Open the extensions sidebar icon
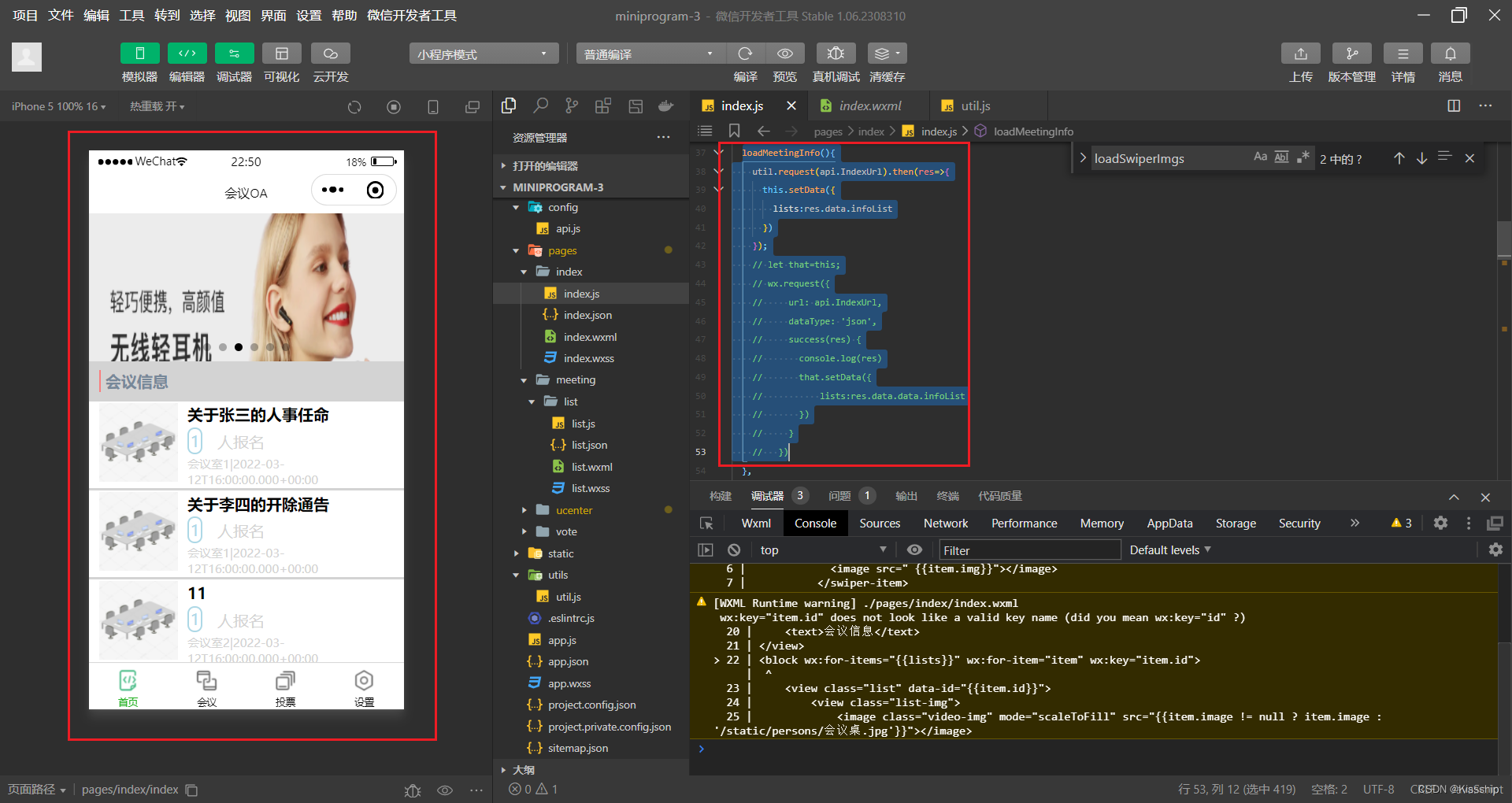 point(603,105)
